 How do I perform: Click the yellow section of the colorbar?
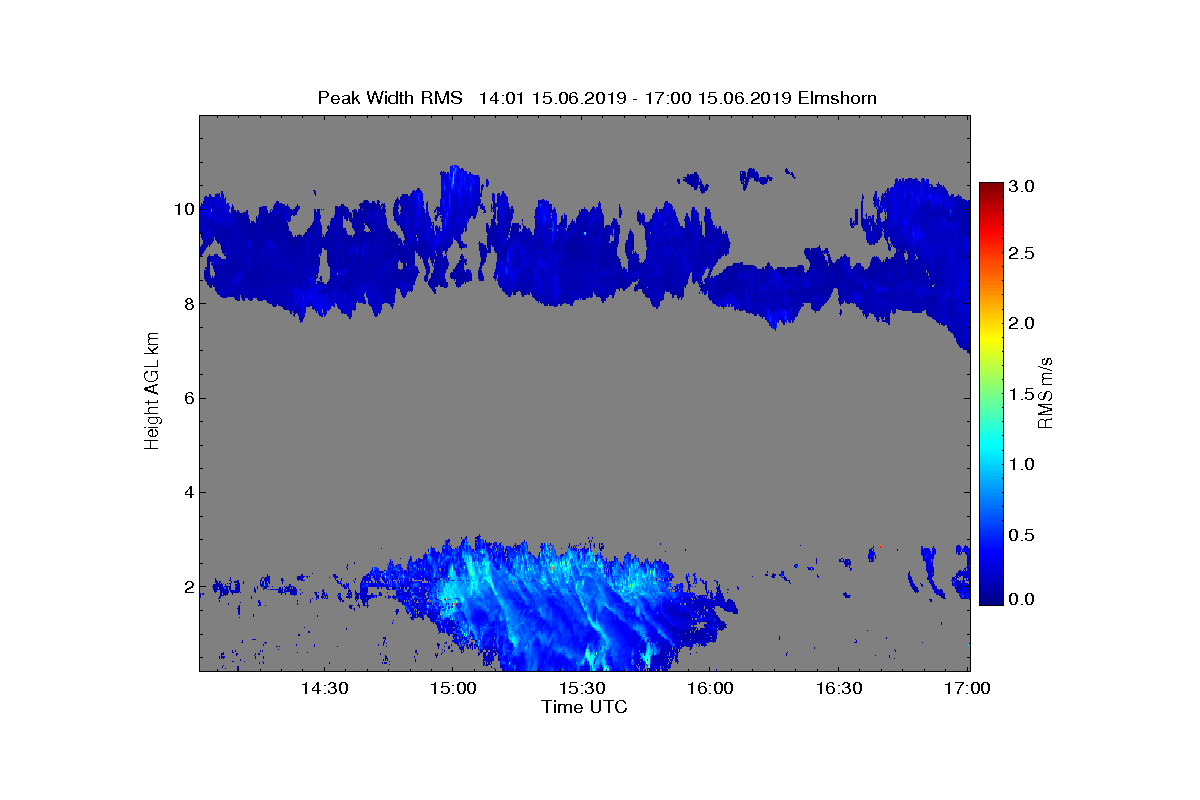tap(991, 340)
